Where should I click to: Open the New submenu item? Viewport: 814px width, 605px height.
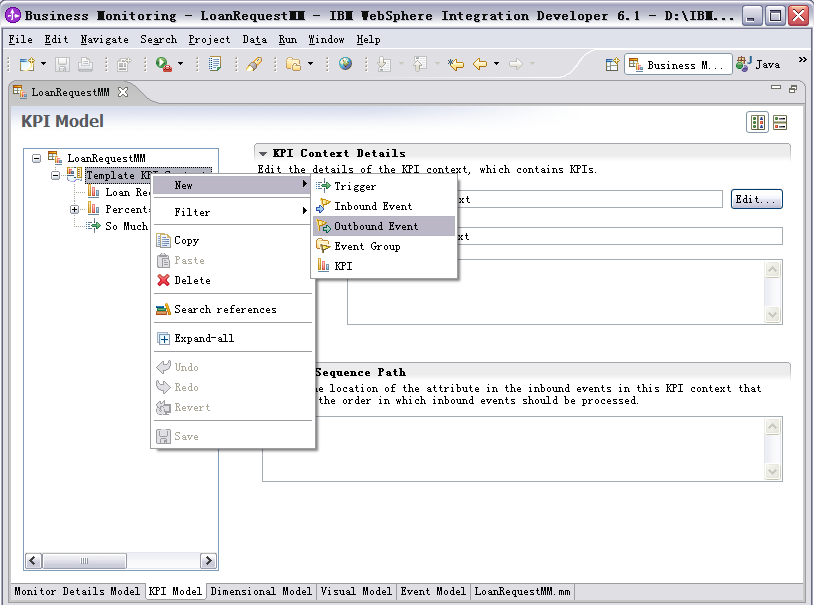tap(232, 185)
